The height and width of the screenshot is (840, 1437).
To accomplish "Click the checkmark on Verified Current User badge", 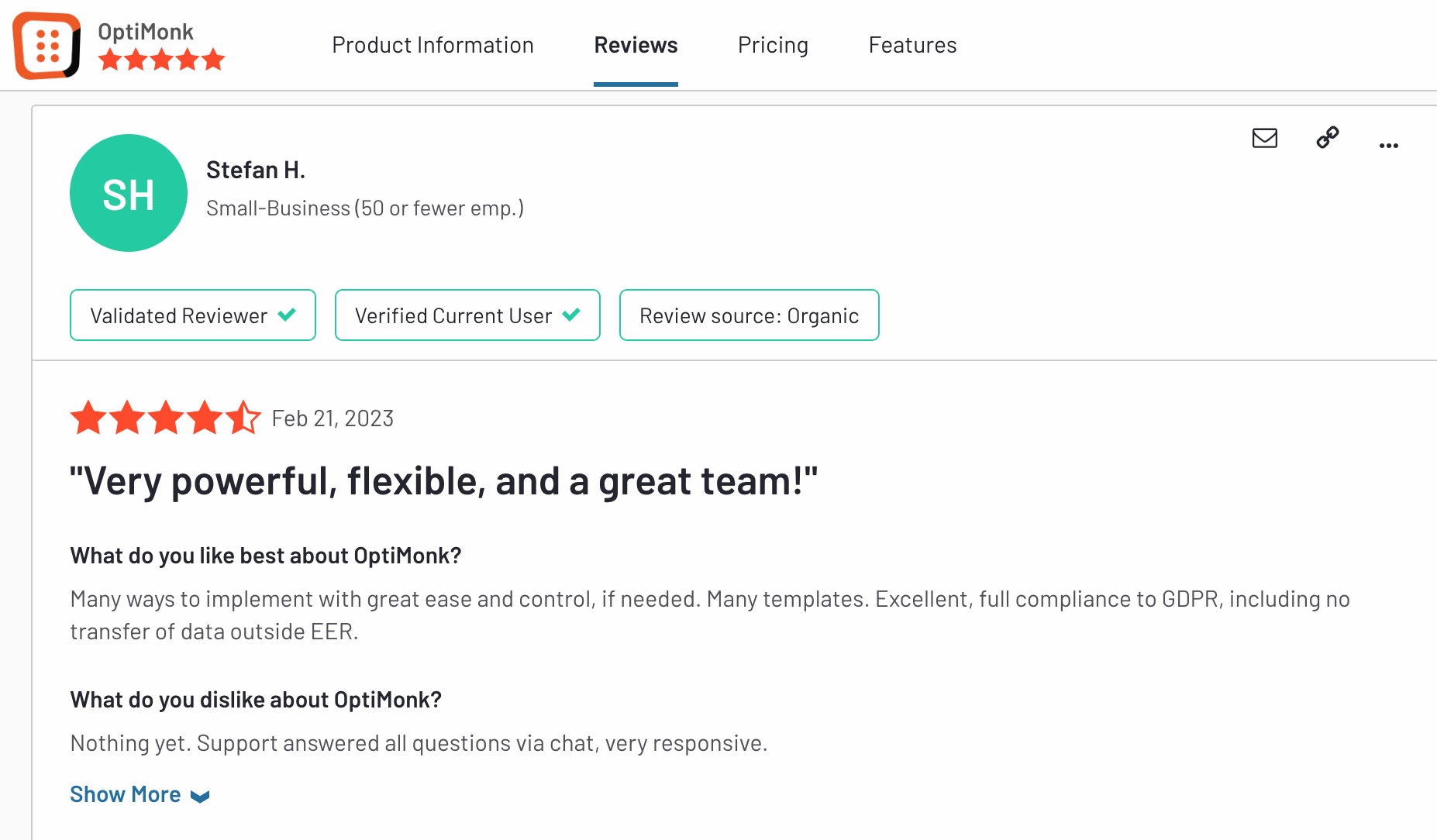I will pos(572,315).
